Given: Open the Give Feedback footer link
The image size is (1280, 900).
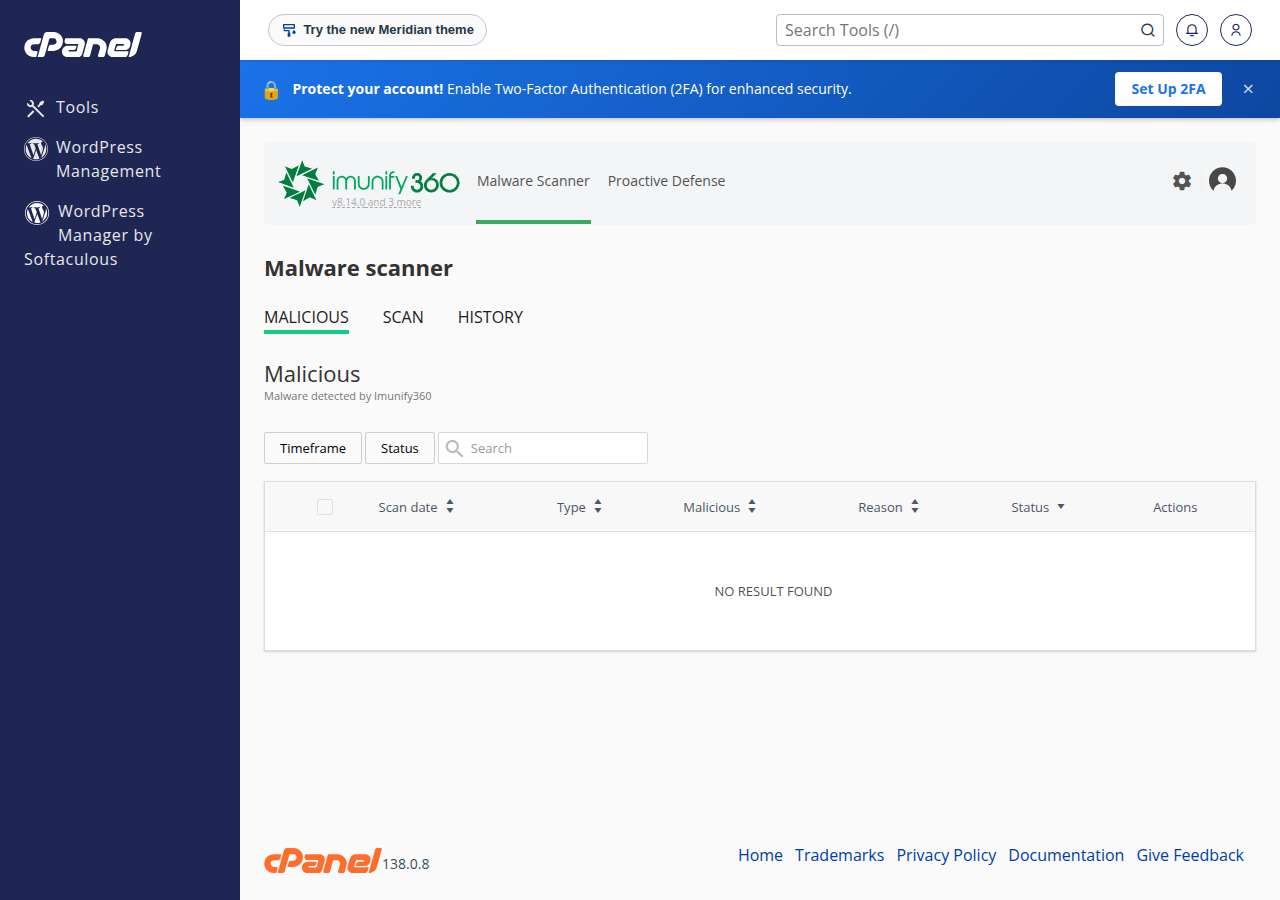Looking at the screenshot, I should [x=1190, y=855].
